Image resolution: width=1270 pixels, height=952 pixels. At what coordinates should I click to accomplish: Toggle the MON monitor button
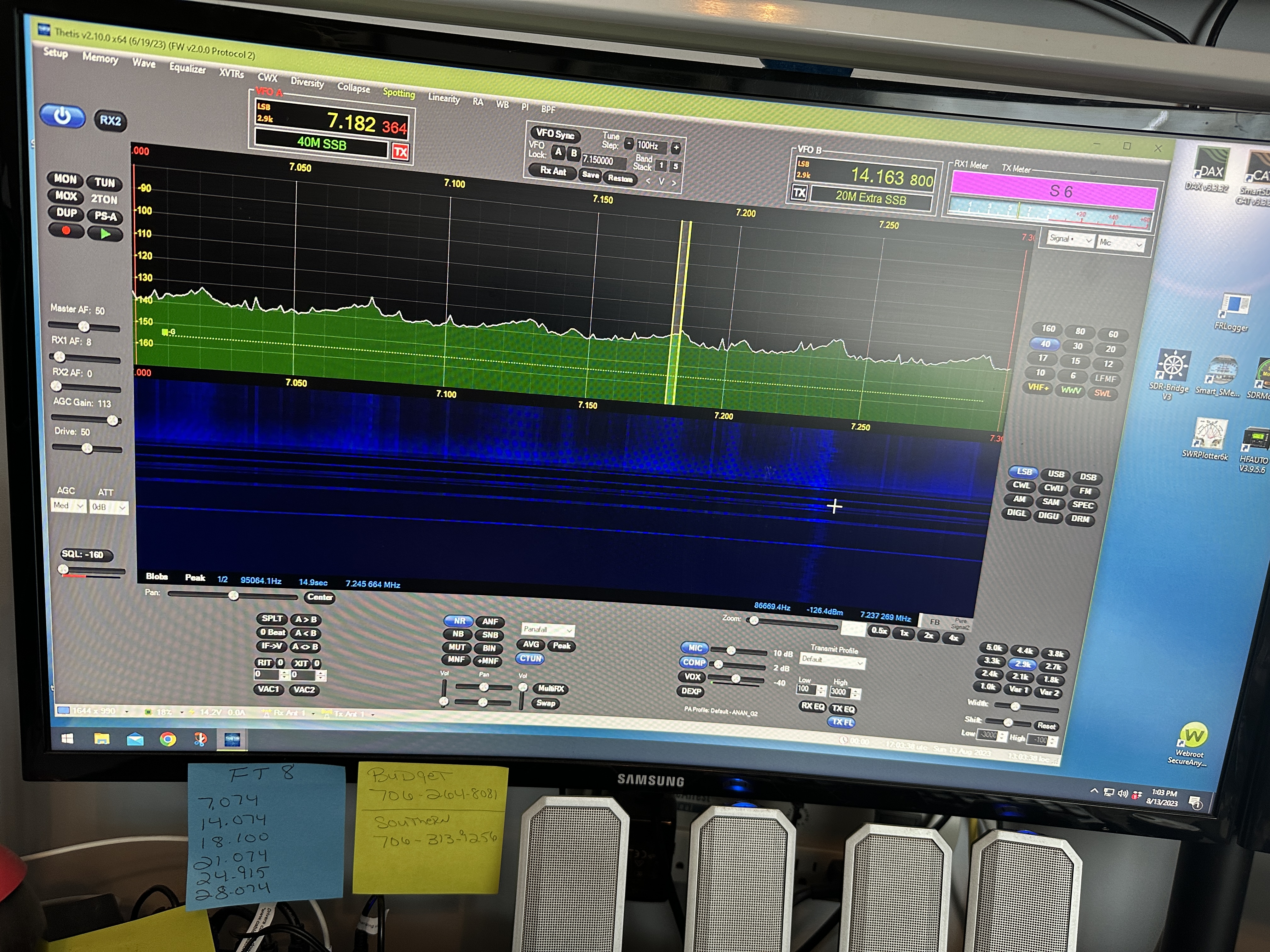[x=66, y=179]
